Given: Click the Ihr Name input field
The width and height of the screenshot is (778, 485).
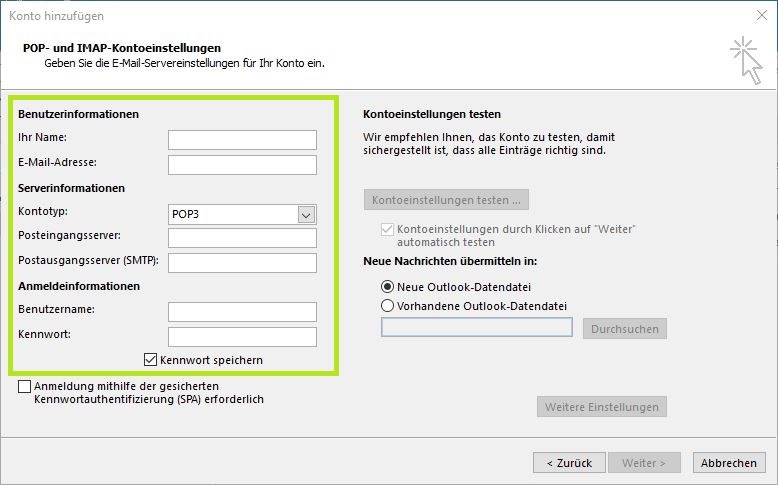Looking at the screenshot, I should click(x=242, y=140).
